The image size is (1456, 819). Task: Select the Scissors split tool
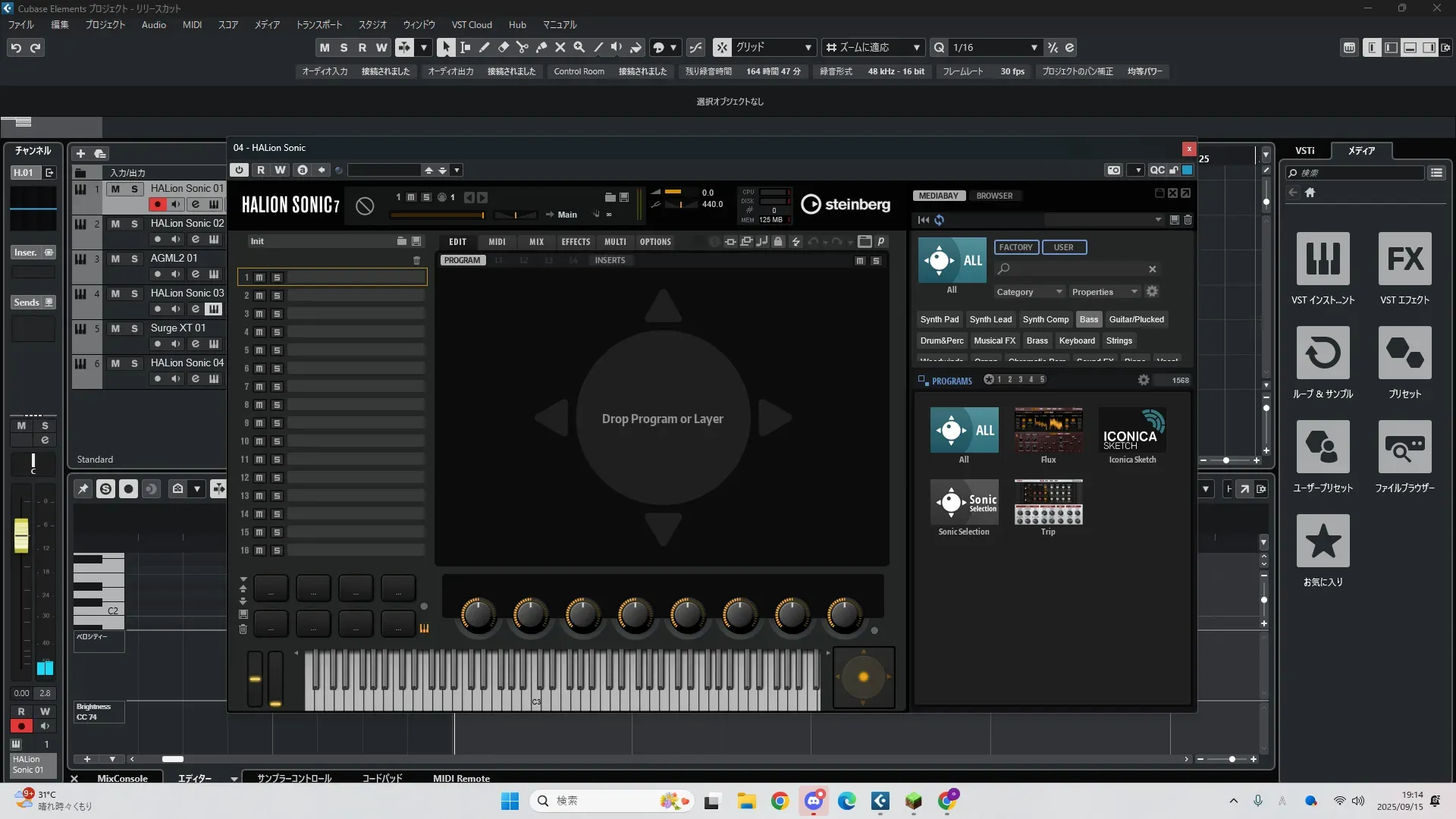(x=522, y=47)
